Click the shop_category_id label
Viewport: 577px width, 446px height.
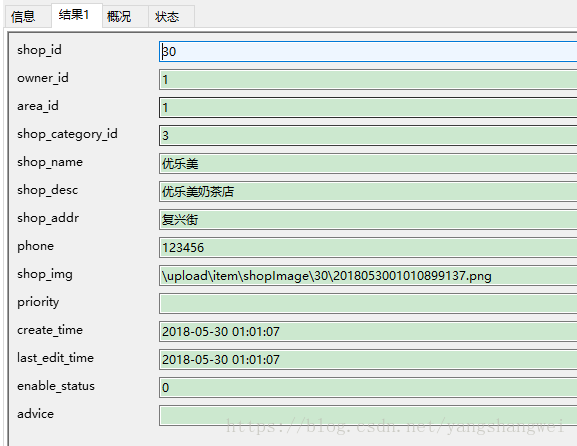click(67, 134)
